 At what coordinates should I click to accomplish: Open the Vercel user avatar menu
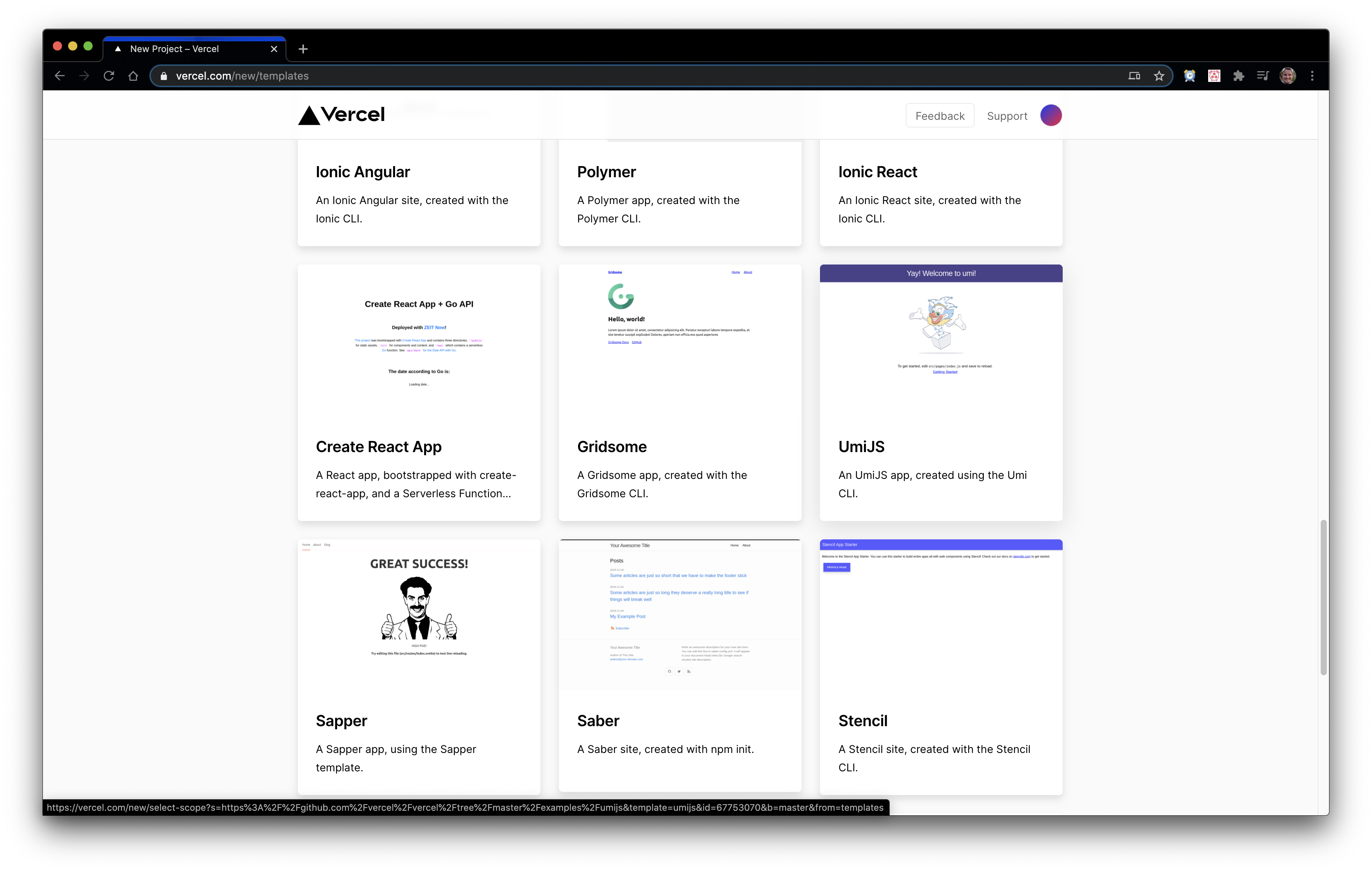[x=1051, y=116]
